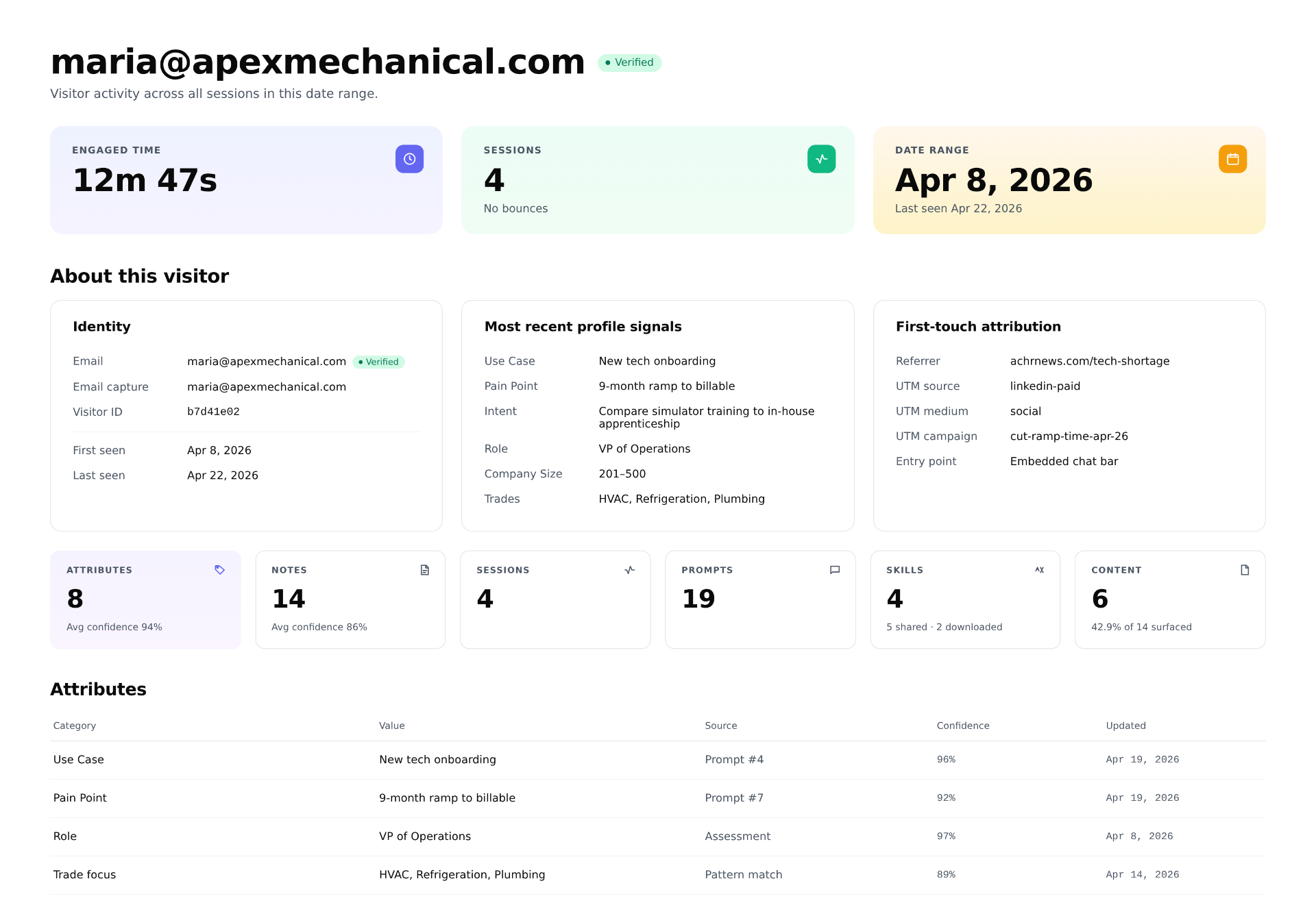Click the 89% confidence value
1316x907 pixels.
pyautogui.click(x=946, y=875)
